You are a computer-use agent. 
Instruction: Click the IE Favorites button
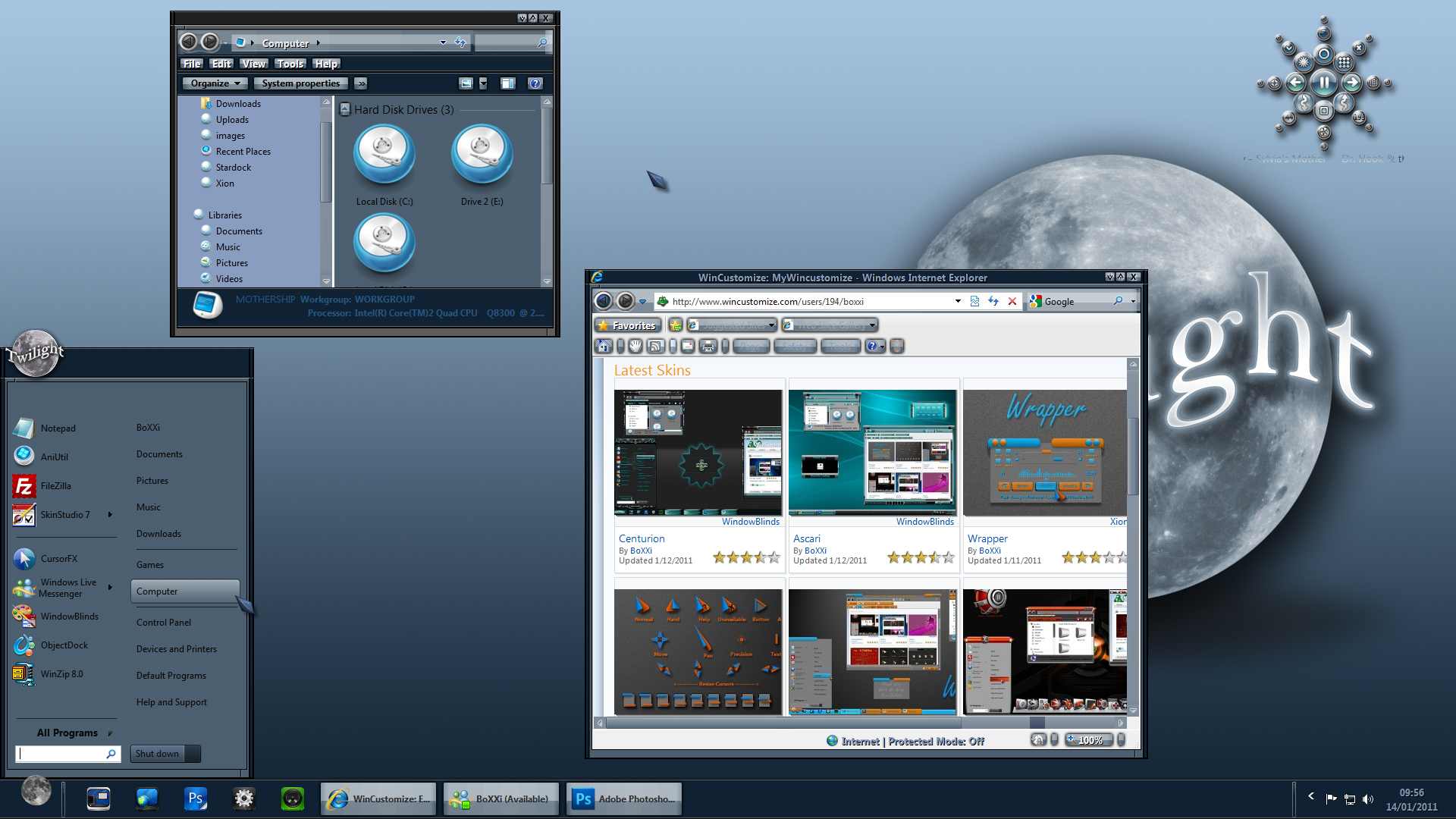(x=627, y=325)
